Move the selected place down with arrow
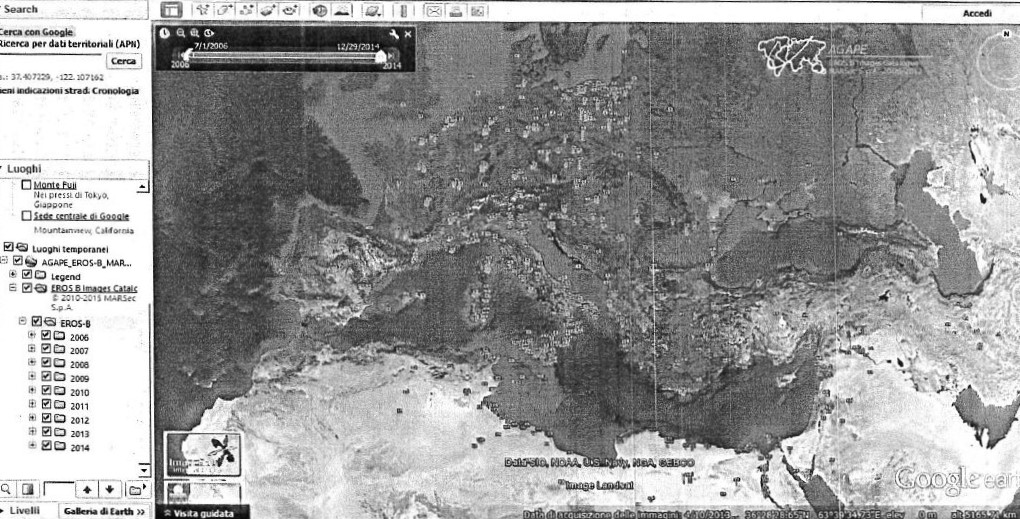This screenshot has width=1020, height=519. click(109, 489)
